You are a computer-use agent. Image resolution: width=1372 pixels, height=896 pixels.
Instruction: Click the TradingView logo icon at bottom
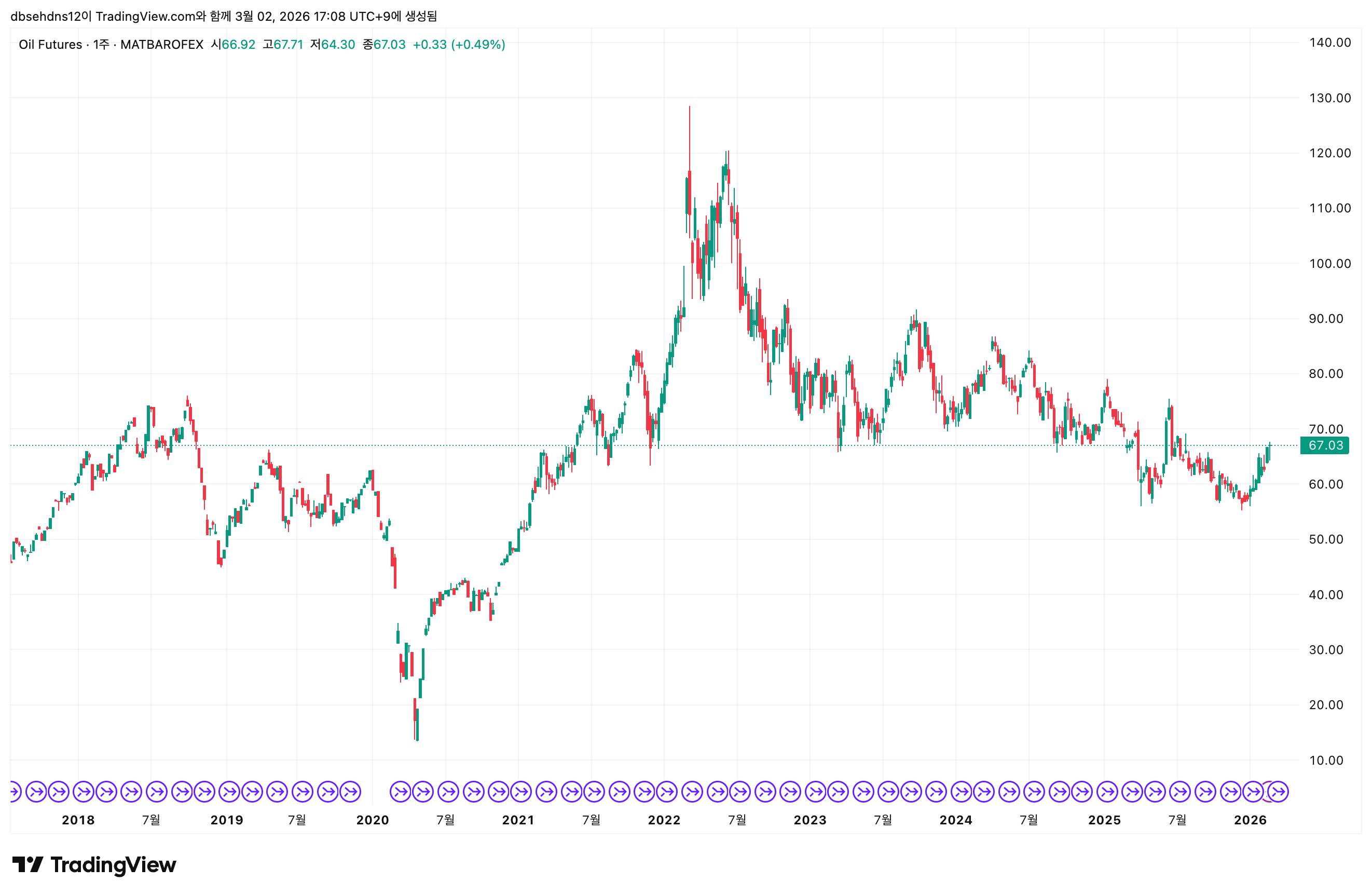(x=28, y=864)
